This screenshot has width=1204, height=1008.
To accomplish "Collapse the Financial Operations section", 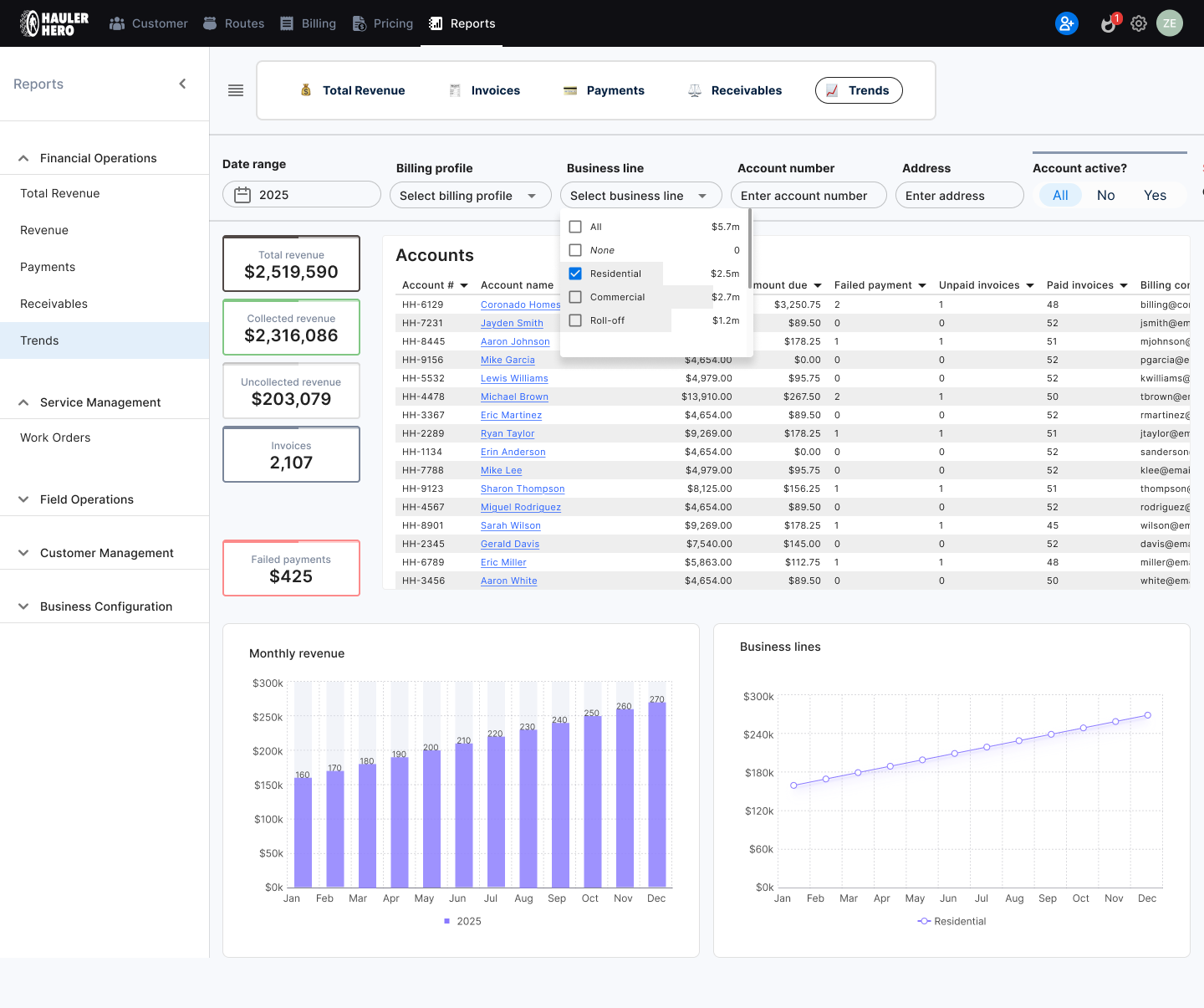I will (98, 158).
